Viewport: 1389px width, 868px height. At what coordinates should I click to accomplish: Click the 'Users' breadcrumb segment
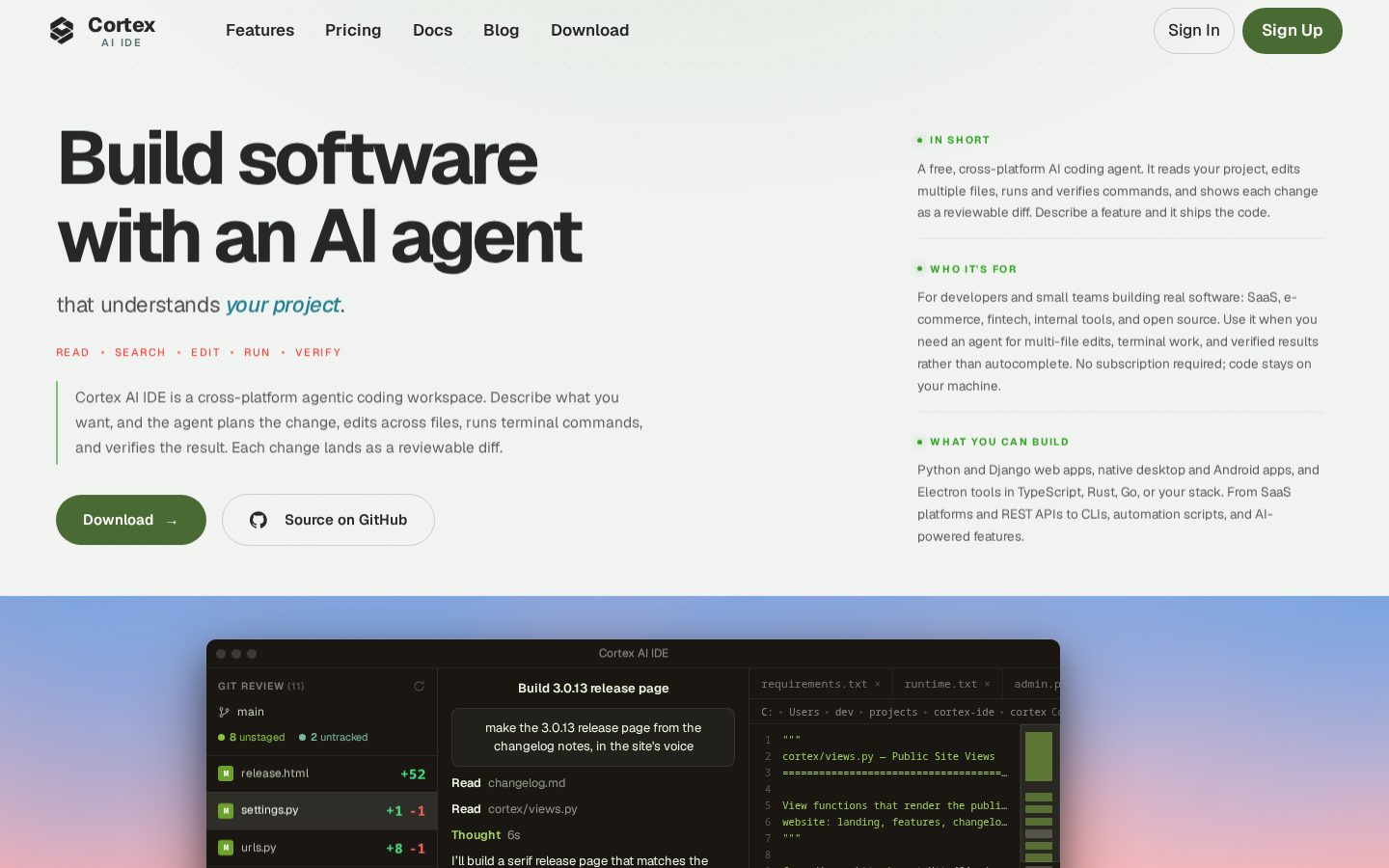pyautogui.click(x=803, y=713)
